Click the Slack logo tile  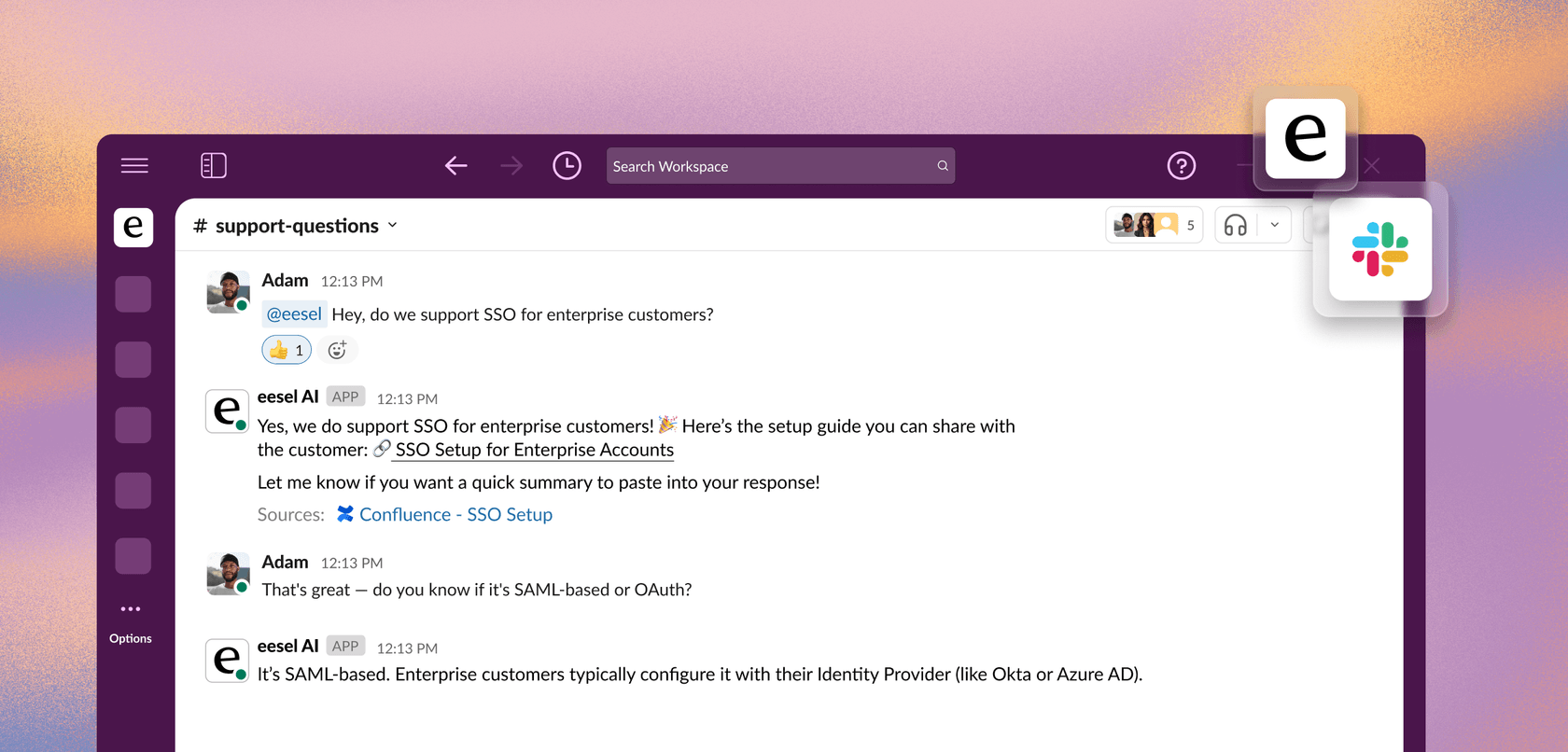pyautogui.click(x=1379, y=249)
